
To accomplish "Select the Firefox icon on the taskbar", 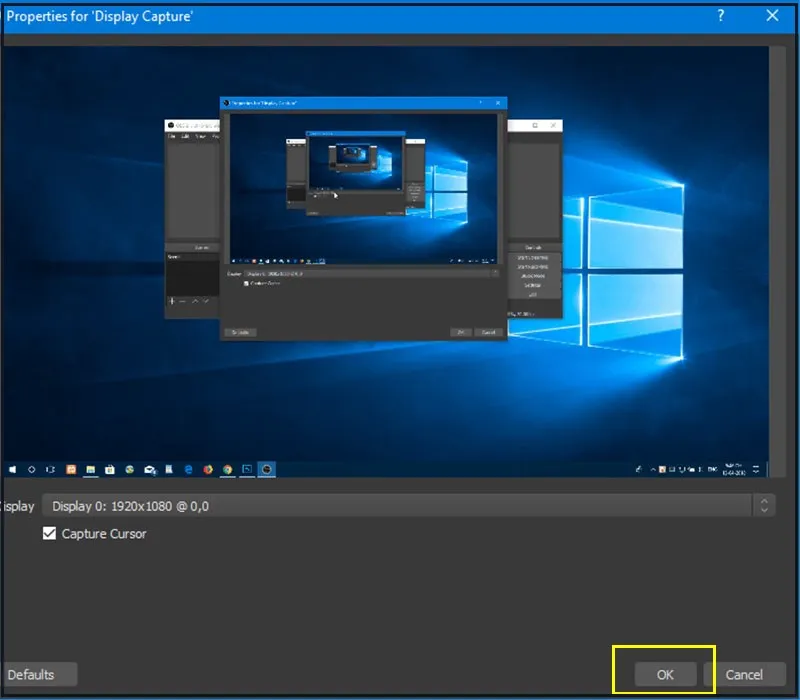I will tap(207, 469).
